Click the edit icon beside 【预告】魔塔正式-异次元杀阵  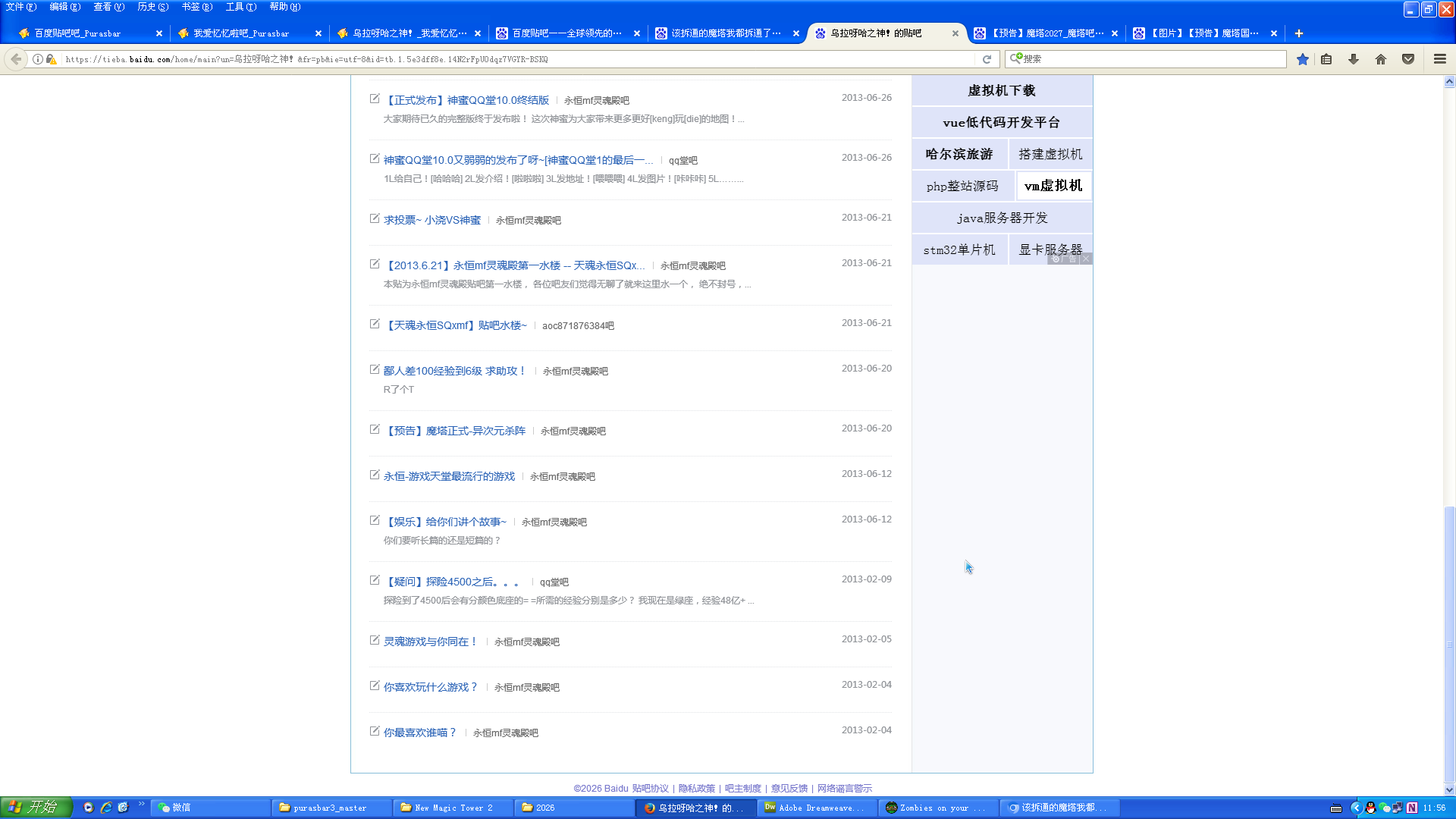click(x=375, y=429)
